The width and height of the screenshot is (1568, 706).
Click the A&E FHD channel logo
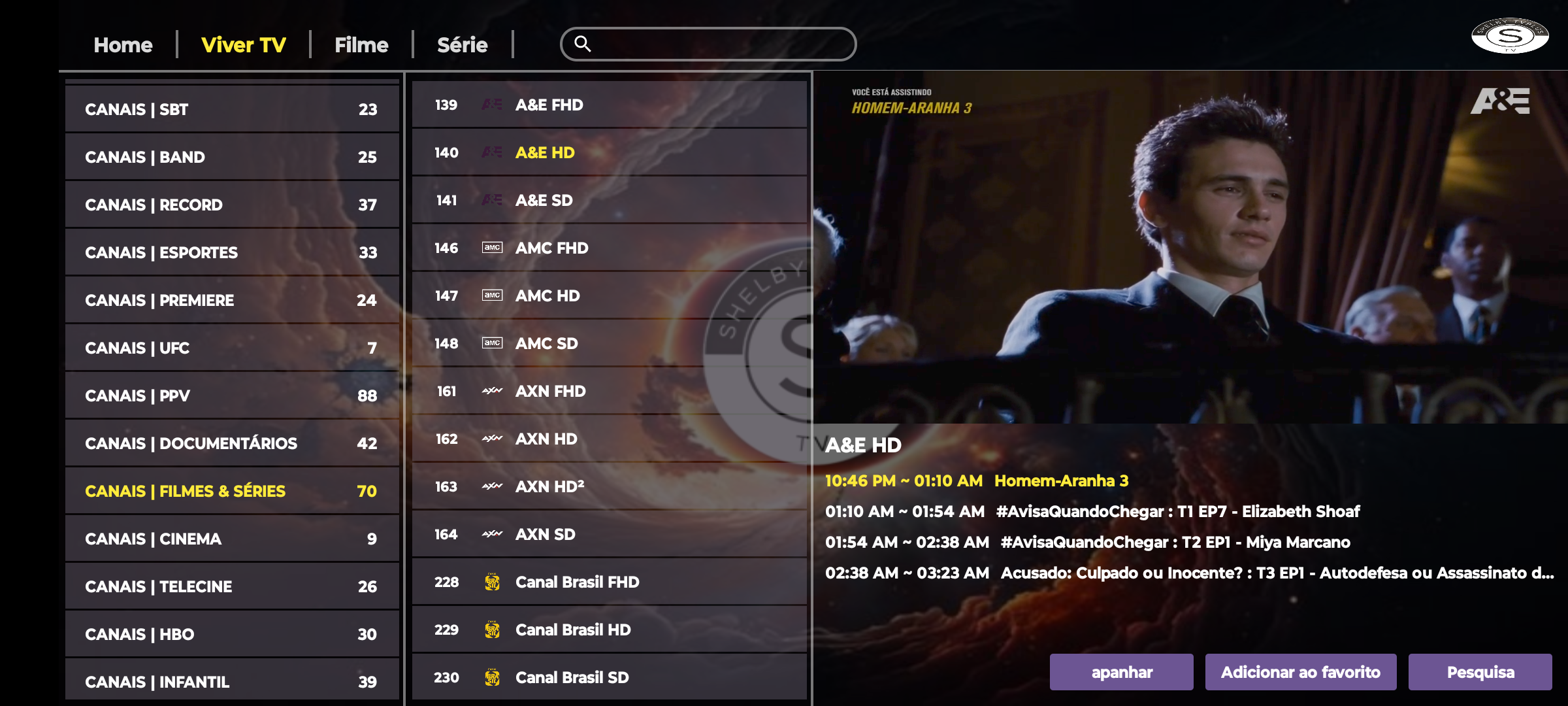pyautogui.click(x=492, y=105)
